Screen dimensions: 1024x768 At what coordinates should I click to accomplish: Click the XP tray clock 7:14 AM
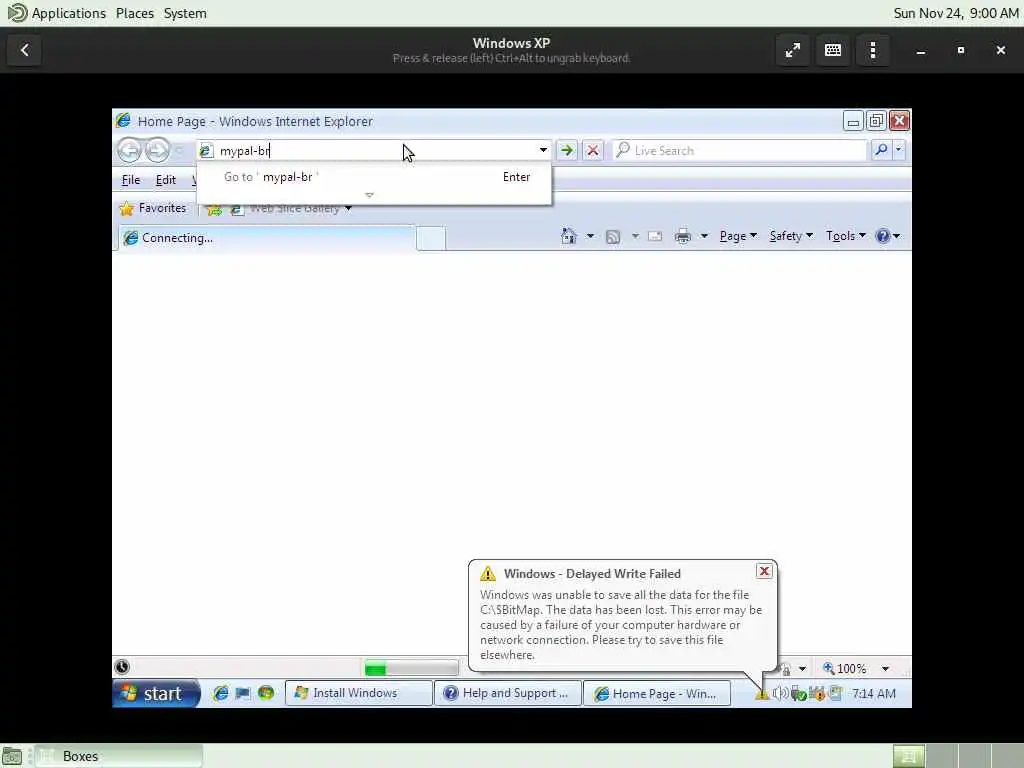click(874, 694)
